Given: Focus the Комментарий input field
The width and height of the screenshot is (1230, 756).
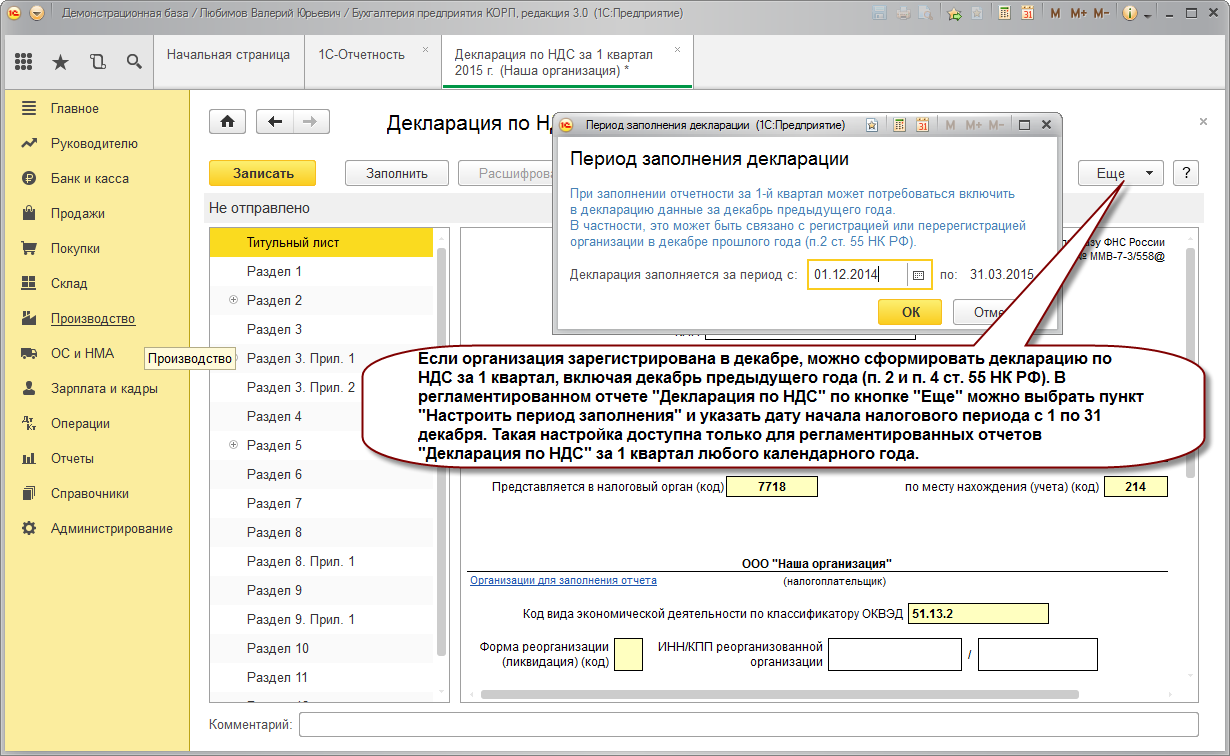Looking at the screenshot, I should click(748, 724).
